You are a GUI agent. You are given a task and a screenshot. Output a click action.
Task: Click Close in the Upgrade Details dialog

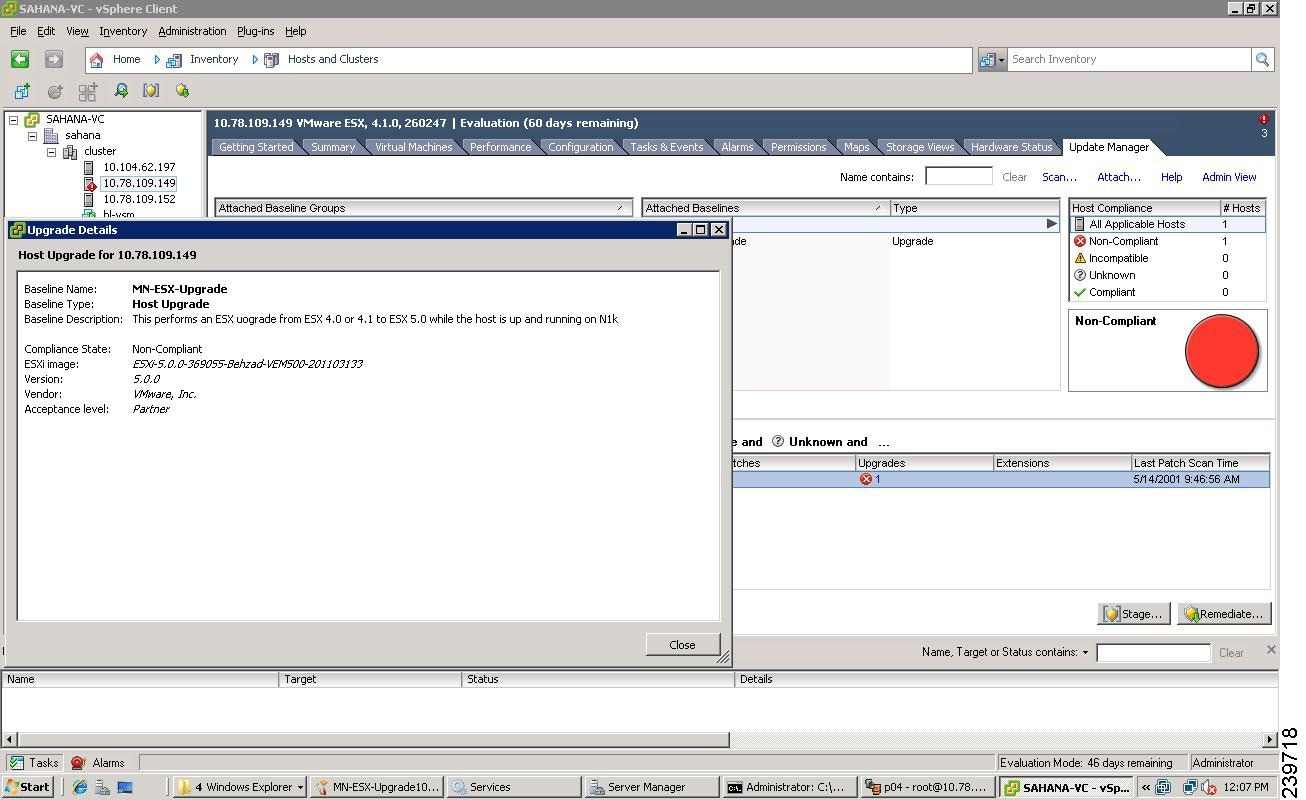tap(682, 645)
